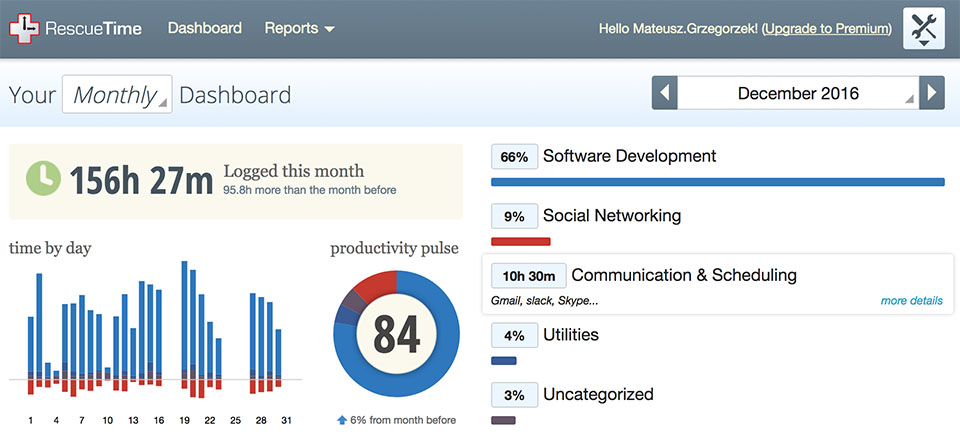
Task: Click Upgrade to Premium link
Action: (x=827, y=29)
